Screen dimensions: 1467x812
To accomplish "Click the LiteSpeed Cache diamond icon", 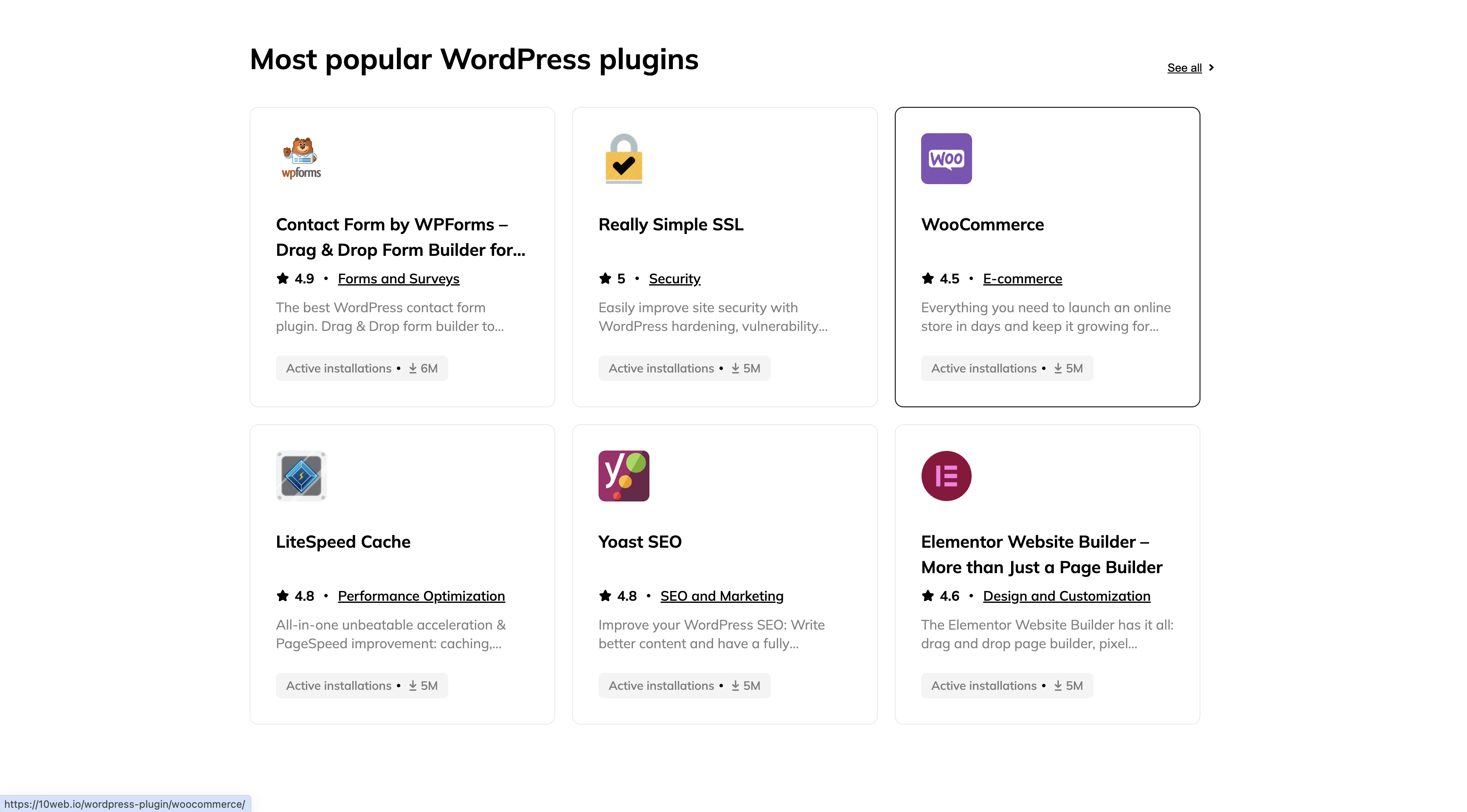I will click(301, 476).
